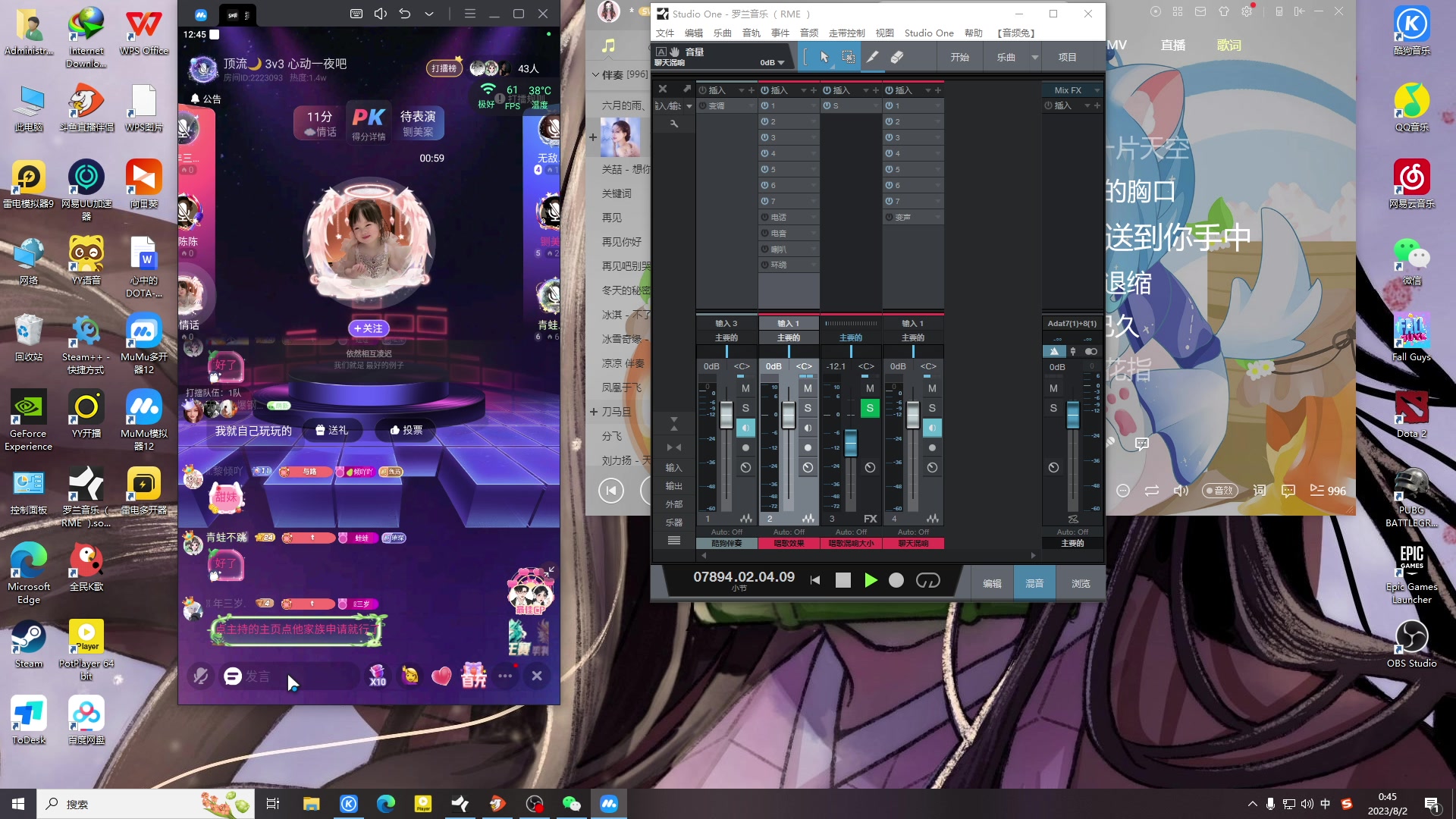Click the X10 gift icon in live room
This screenshot has height=819, width=1456.
pyautogui.click(x=377, y=676)
